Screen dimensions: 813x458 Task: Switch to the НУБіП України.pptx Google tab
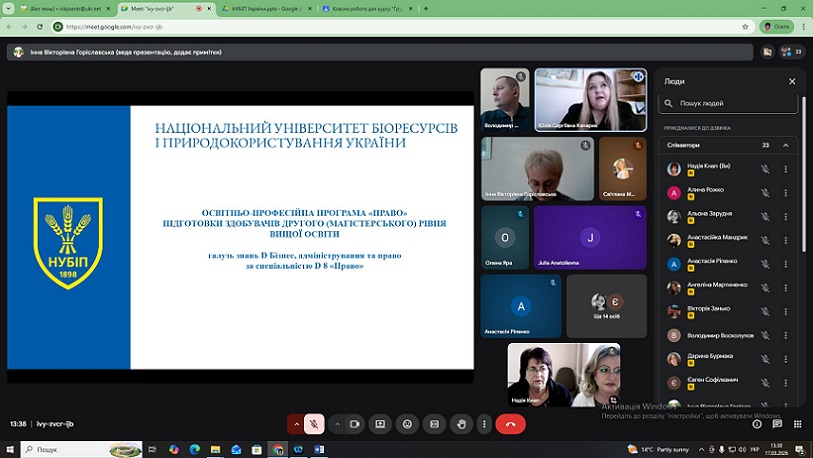[268, 9]
